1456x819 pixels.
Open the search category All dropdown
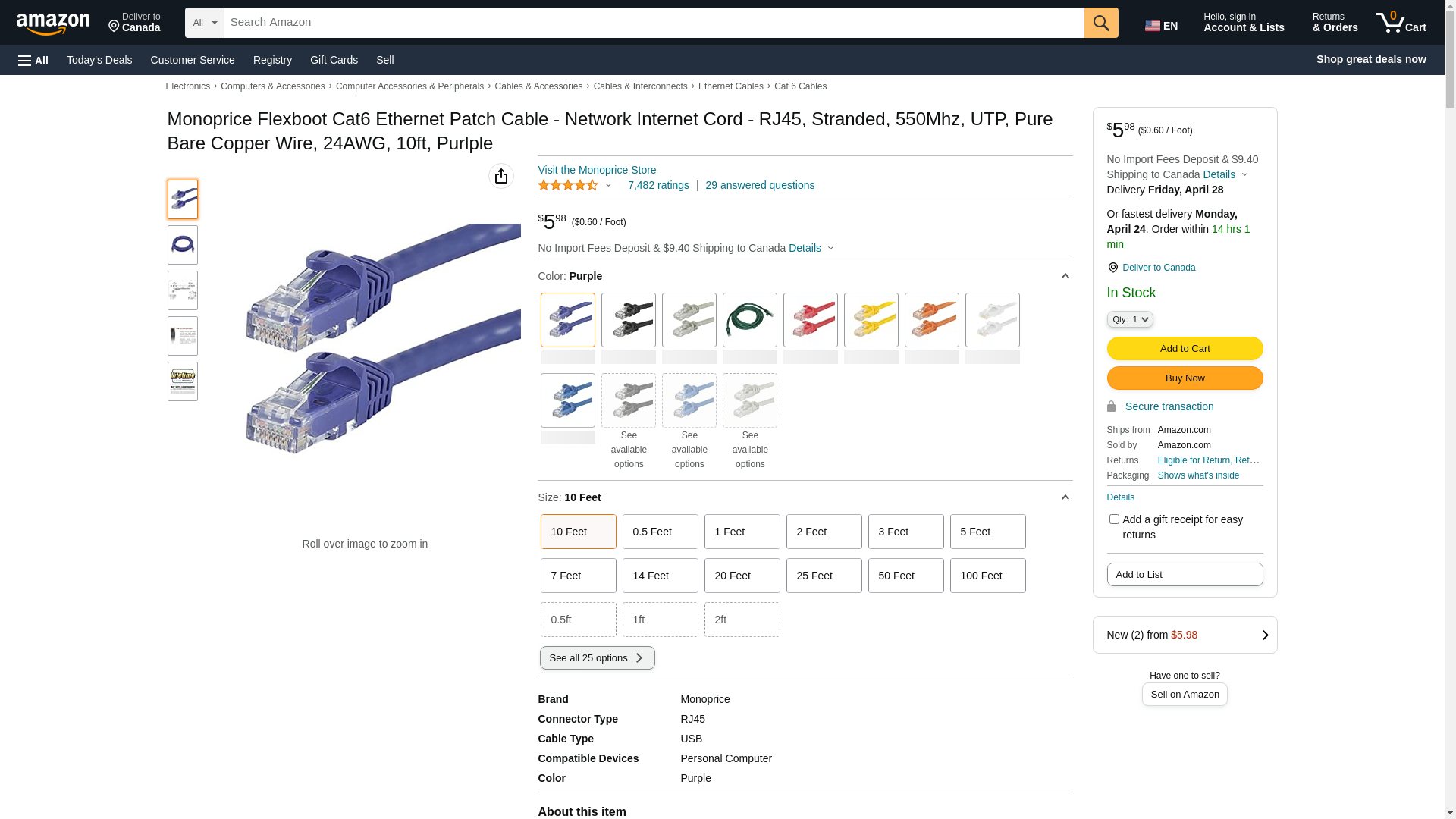[x=205, y=23]
